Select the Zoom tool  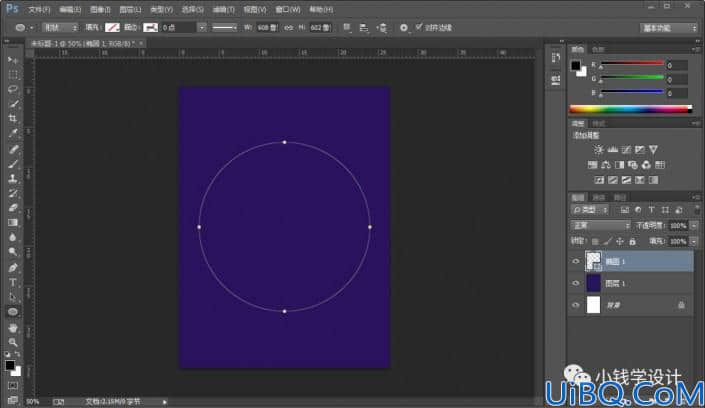[13, 342]
